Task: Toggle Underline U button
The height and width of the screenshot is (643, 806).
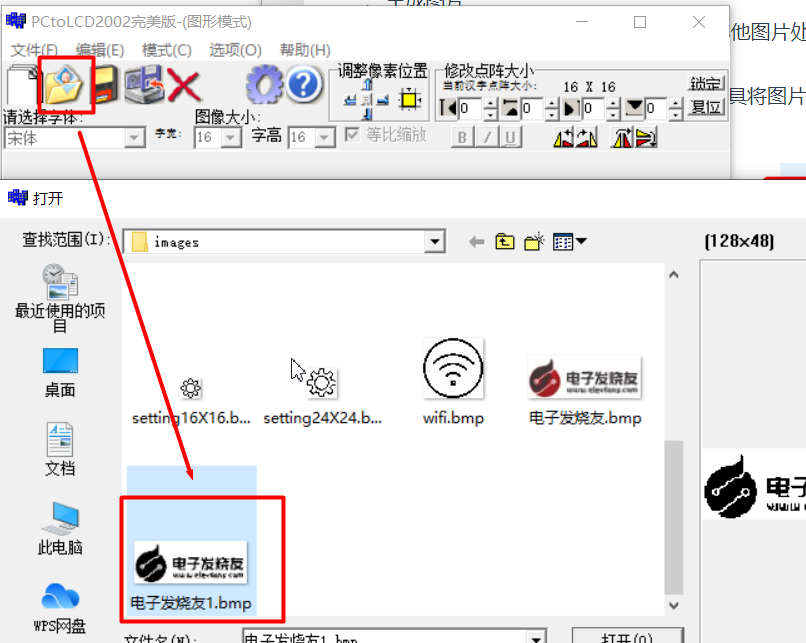Action: [510, 138]
